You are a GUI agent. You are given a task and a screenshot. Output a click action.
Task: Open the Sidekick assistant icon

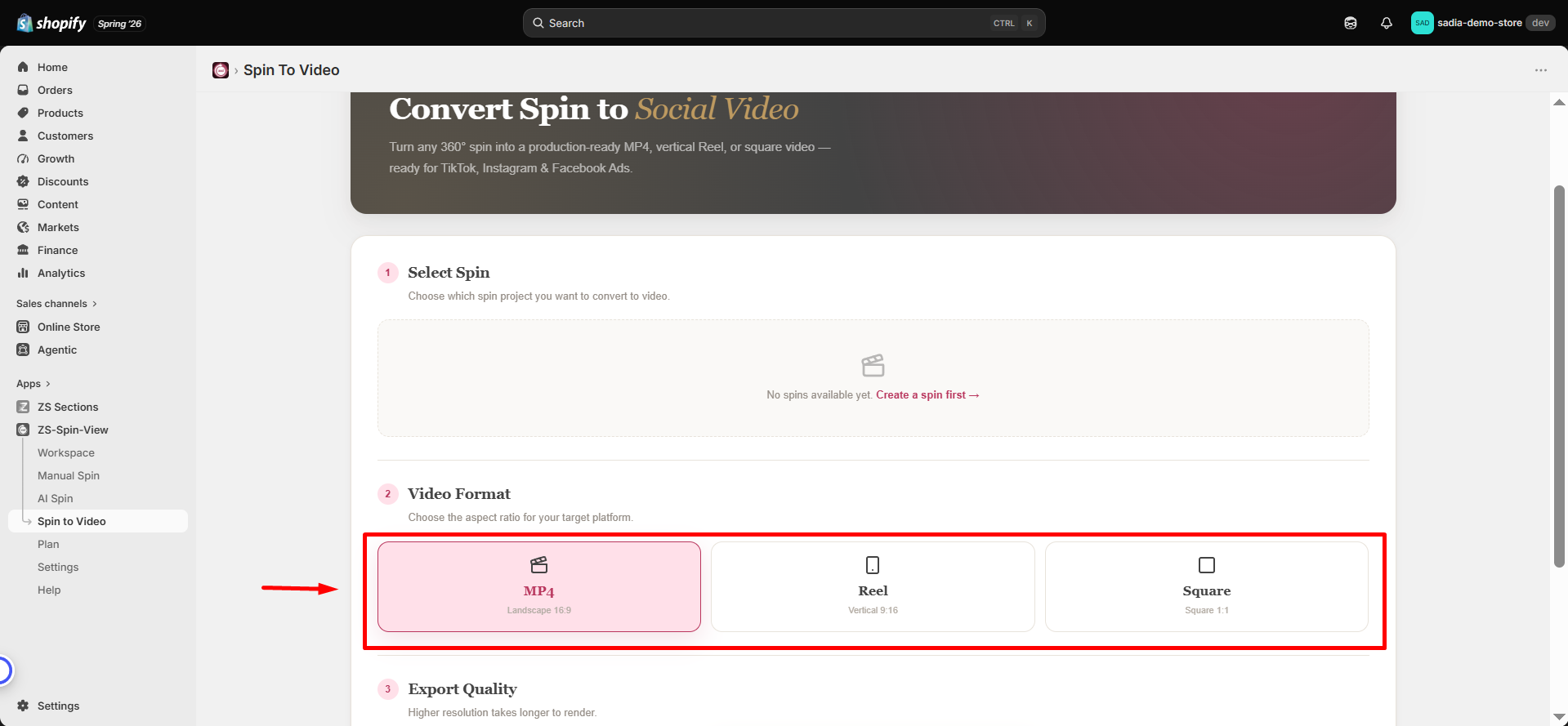[x=1351, y=23]
